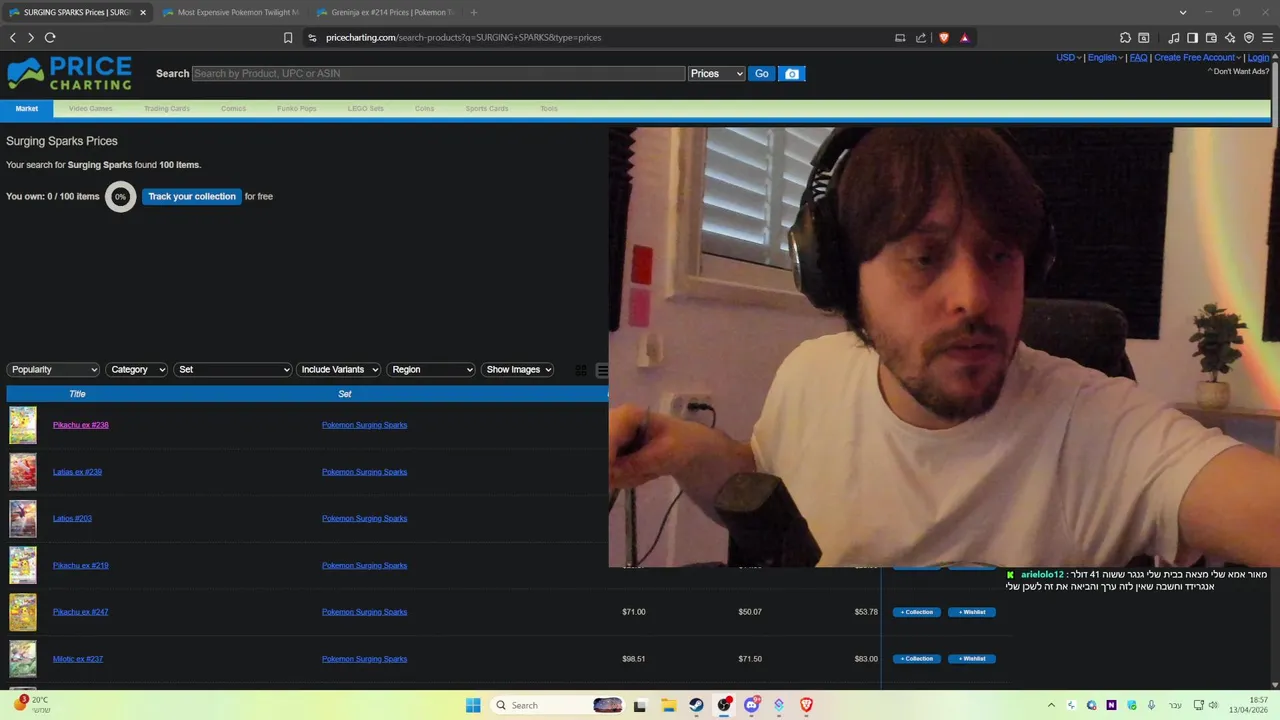Add Milotic ex #237 to Wishlist
Viewport: 1280px width, 720px height.
[x=972, y=659]
